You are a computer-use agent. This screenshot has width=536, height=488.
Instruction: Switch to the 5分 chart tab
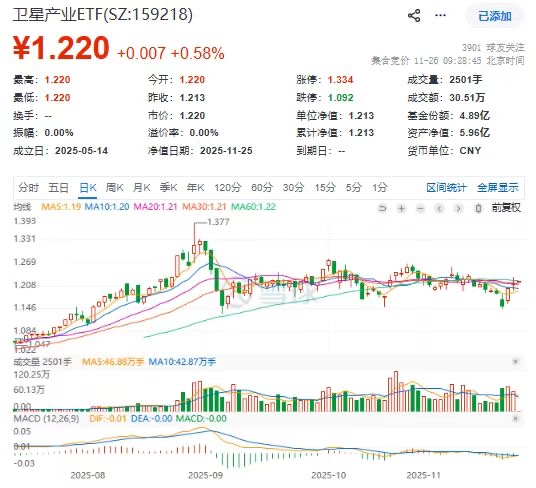tap(353, 188)
